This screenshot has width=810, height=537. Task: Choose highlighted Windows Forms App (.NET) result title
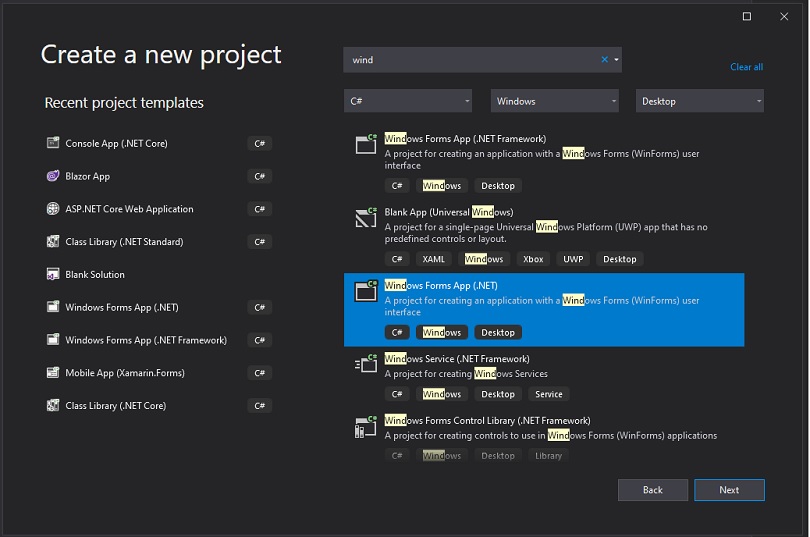point(441,285)
